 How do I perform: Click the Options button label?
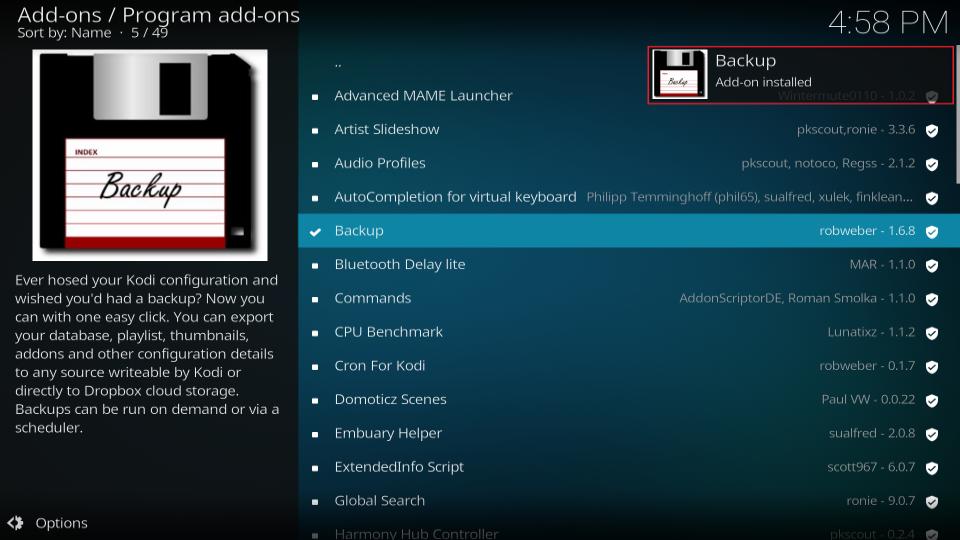pyautogui.click(x=61, y=523)
